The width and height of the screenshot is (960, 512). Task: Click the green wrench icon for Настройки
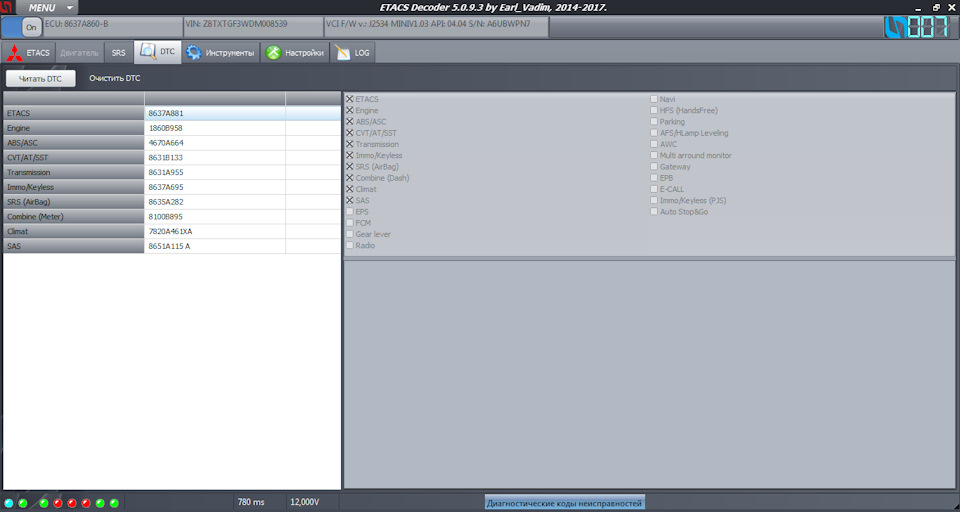click(274, 53)
